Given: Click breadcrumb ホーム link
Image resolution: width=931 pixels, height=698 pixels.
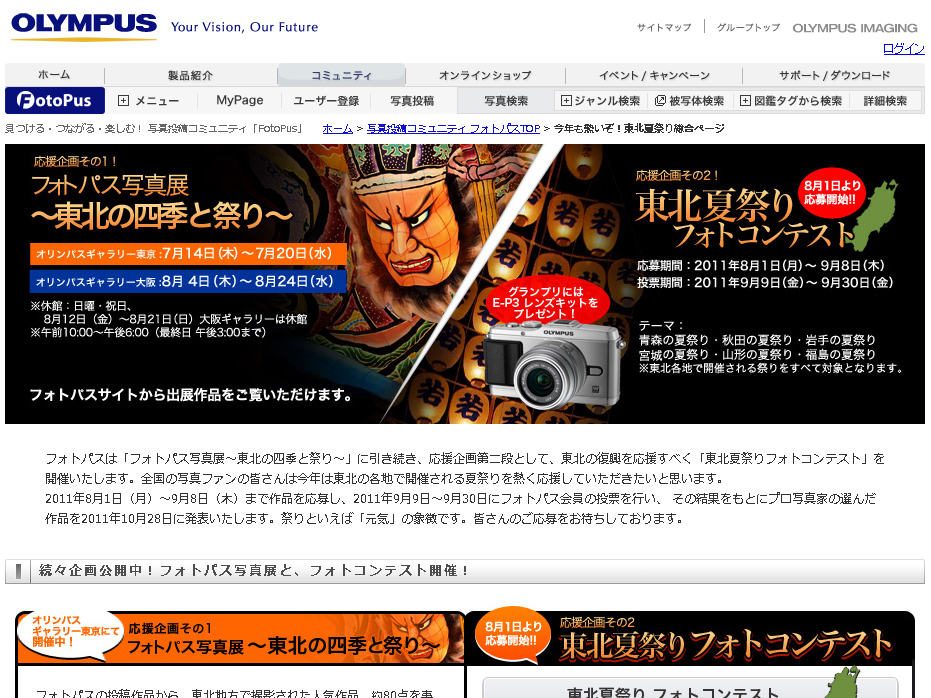Looking at the screenshot, I should pyautogui.click(x=337, y=128).
